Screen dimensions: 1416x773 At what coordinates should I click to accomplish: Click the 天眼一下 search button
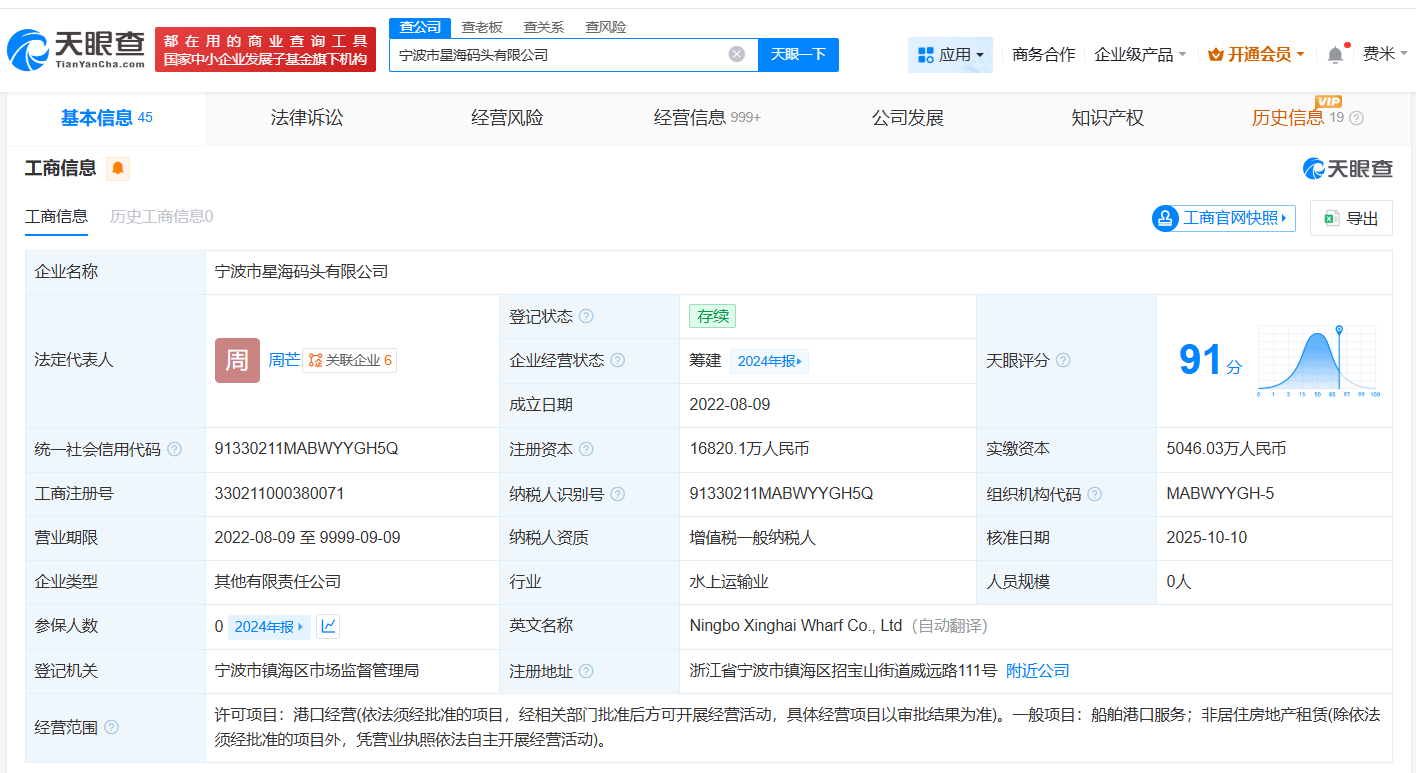click(x=797, y=55)
